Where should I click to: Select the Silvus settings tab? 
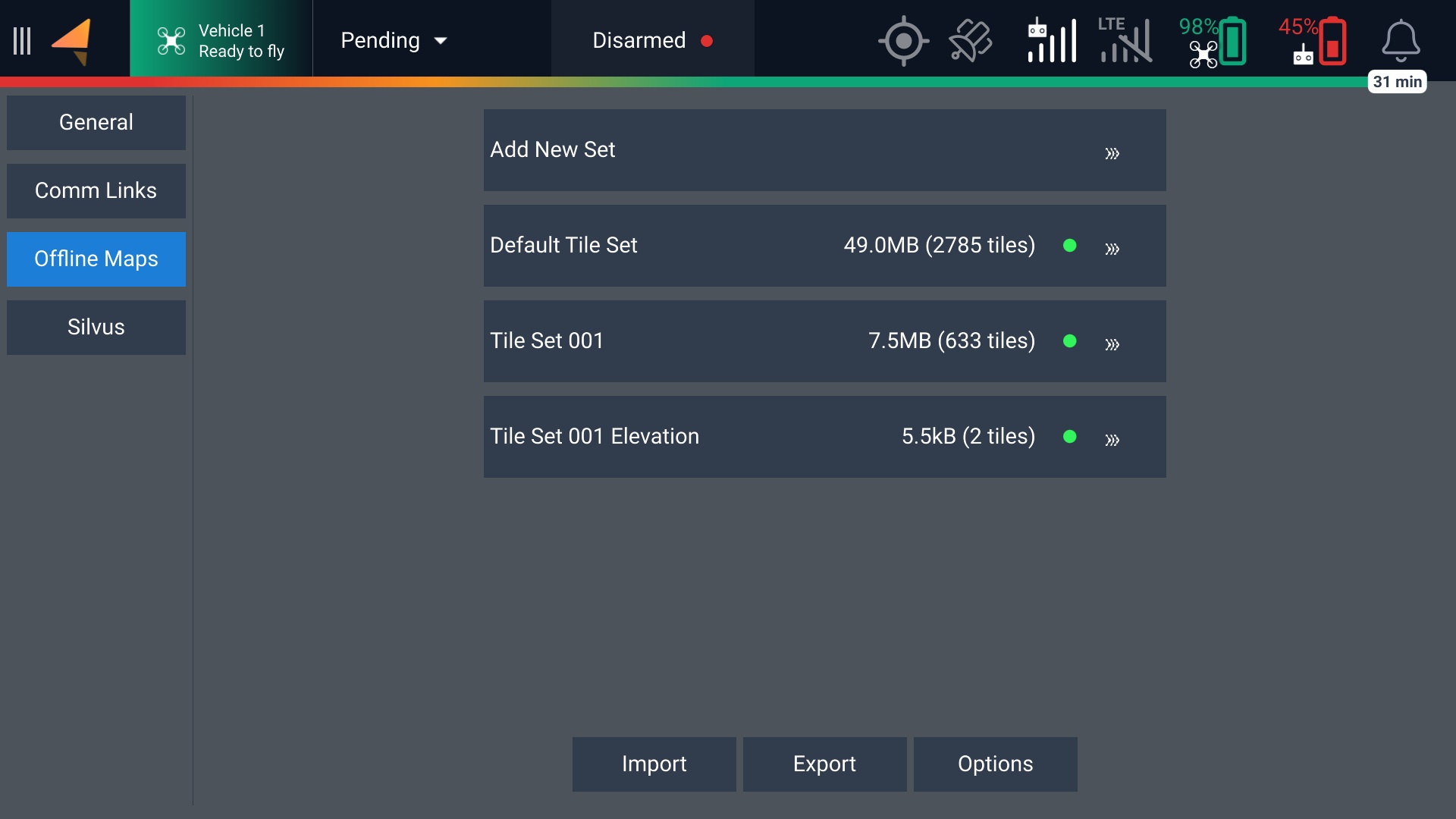[96, 328]
